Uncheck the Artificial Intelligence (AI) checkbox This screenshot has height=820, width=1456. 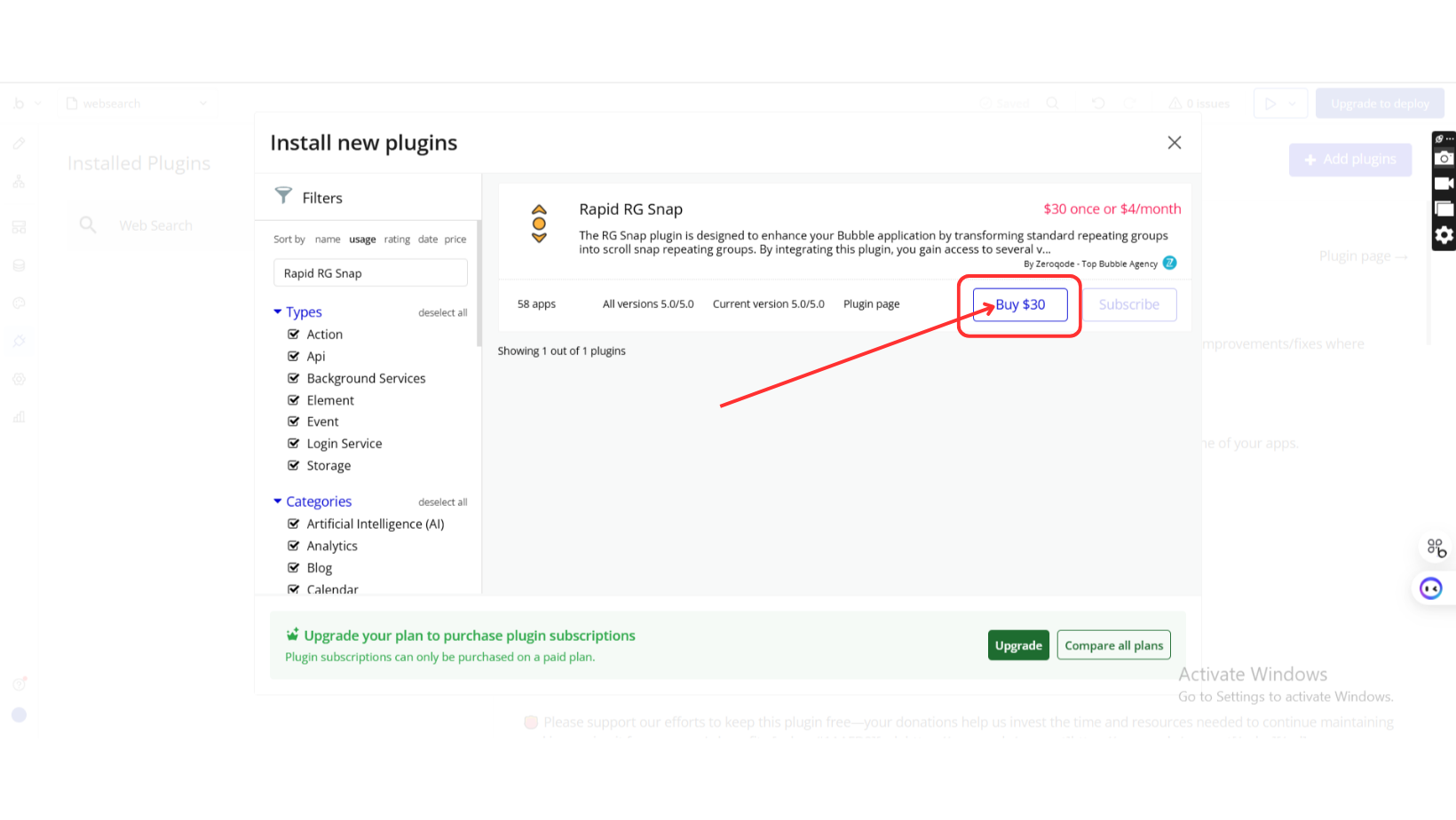(x=293, y=524)
